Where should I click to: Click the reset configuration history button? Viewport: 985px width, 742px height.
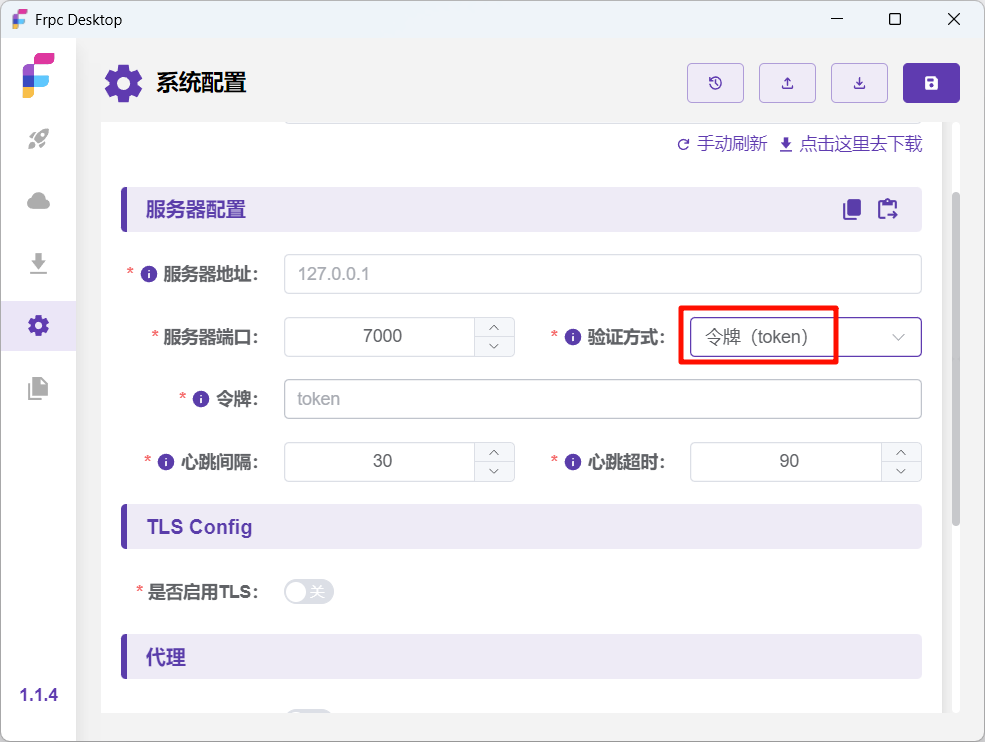[x=715, y=83]
